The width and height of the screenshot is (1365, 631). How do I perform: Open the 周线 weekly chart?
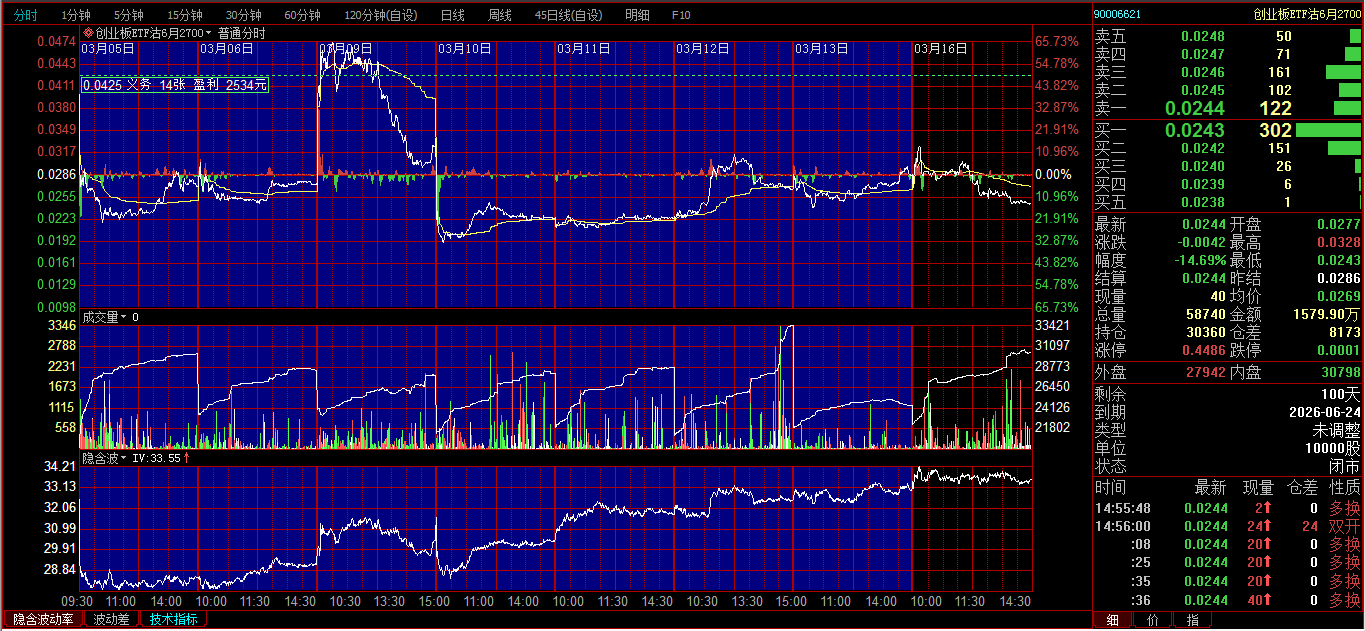coord(499,15)
